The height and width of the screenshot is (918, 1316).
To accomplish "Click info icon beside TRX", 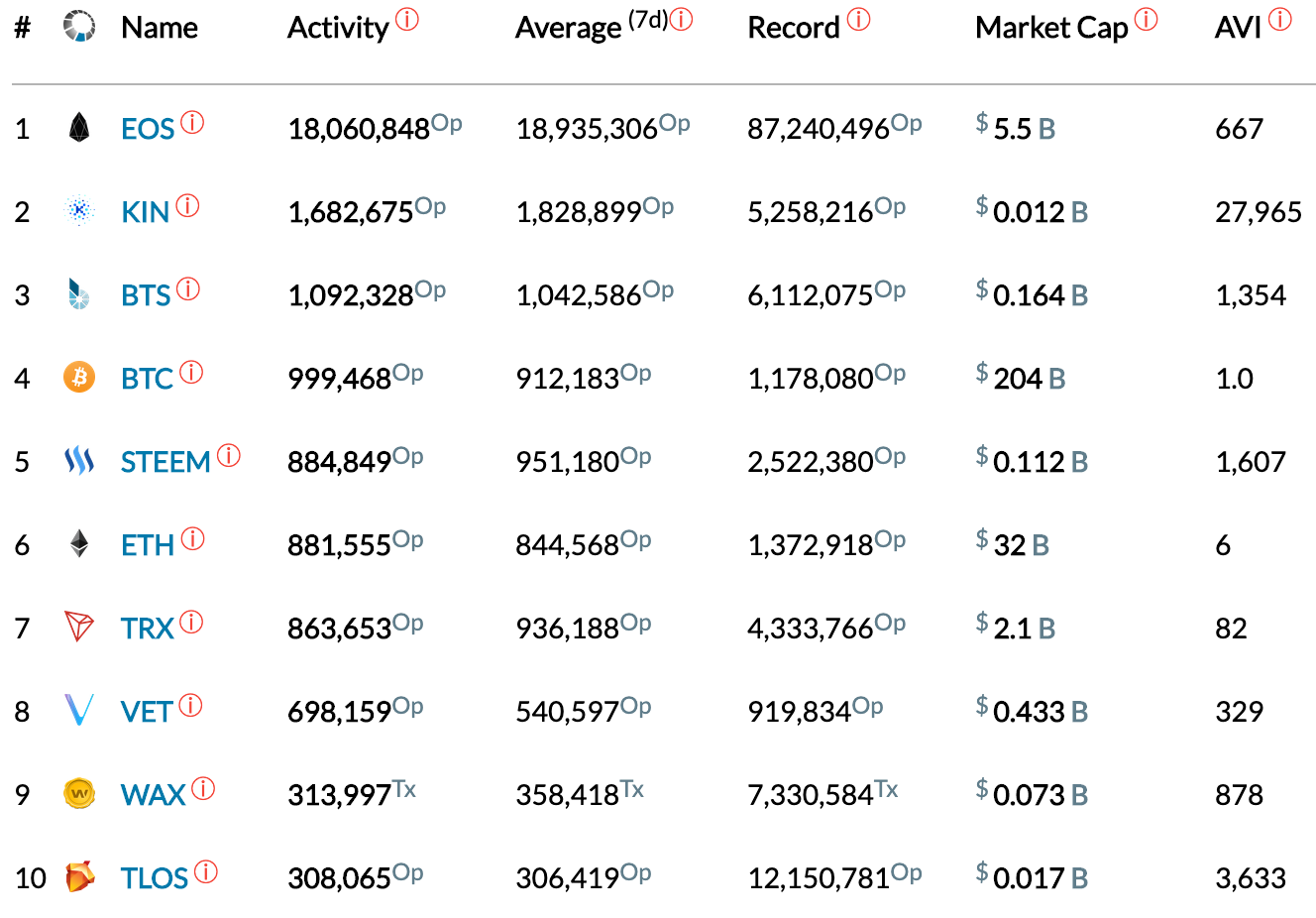I will [x=191, y=622].
